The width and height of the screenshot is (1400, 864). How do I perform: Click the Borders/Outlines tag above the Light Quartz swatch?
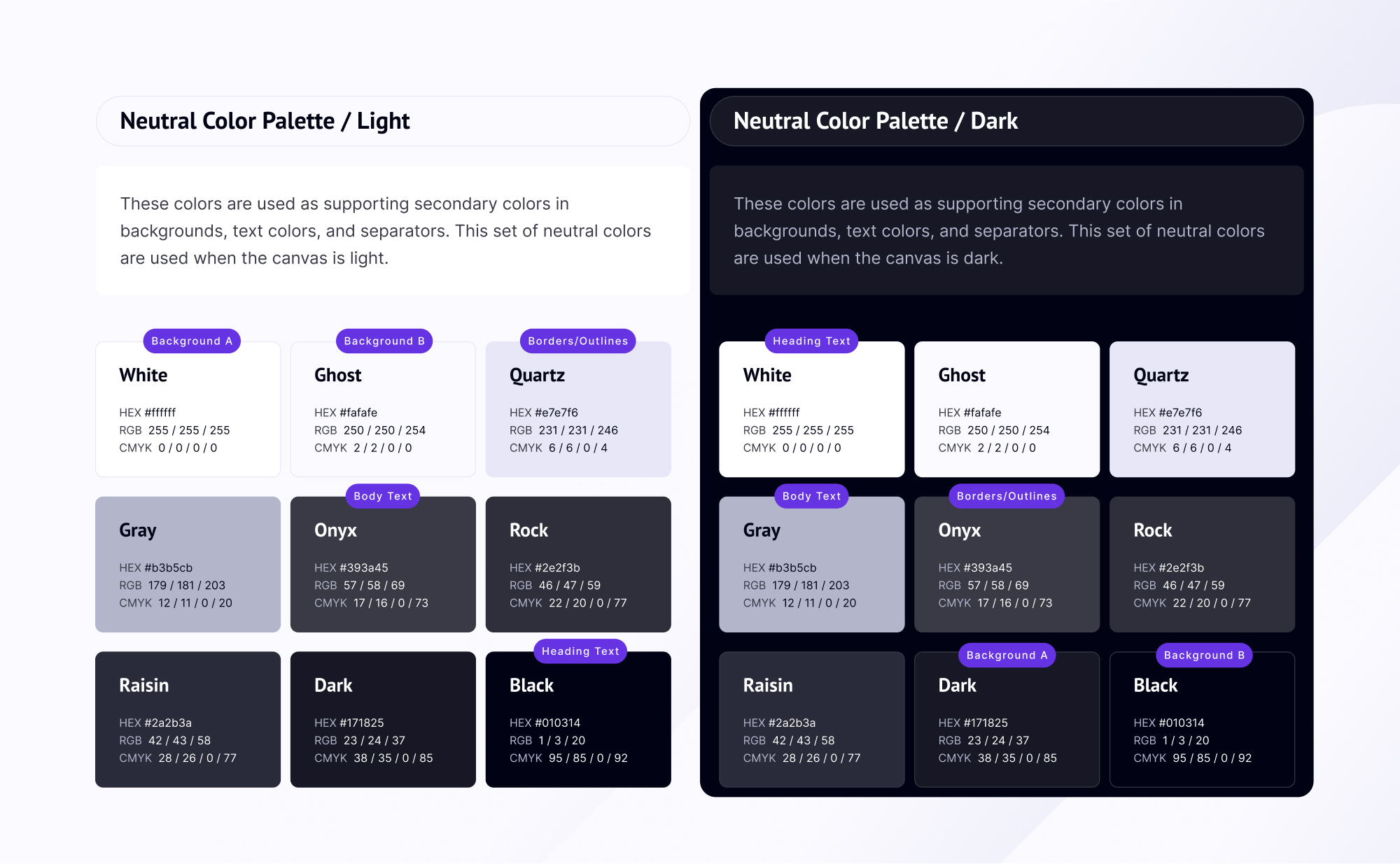577,341
